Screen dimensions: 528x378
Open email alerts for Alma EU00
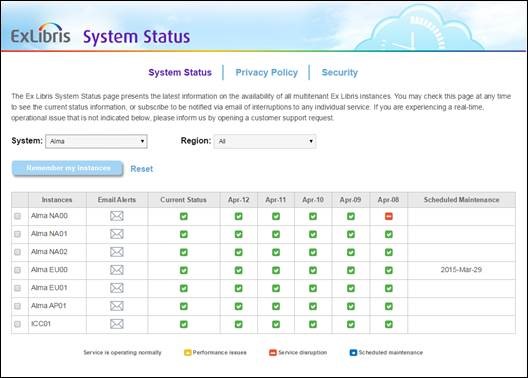[x=117, y=270]
